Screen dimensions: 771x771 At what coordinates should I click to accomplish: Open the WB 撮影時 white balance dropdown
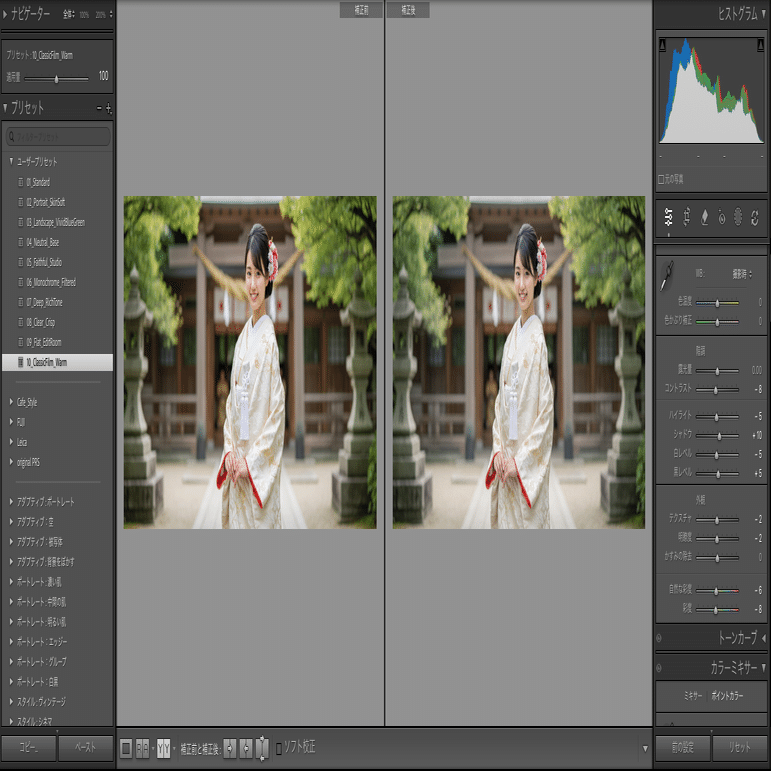click(742, 274)
